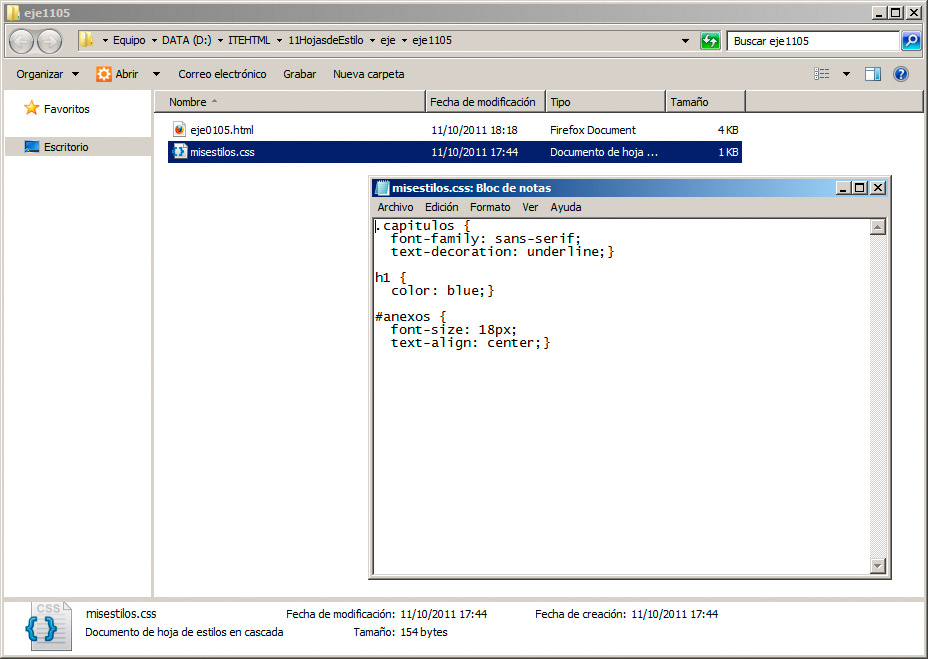Click the Buscar eje1105 search field
The height and width of the screenshot is (659, 928).
pyautogui.click(x=813, y=41)
